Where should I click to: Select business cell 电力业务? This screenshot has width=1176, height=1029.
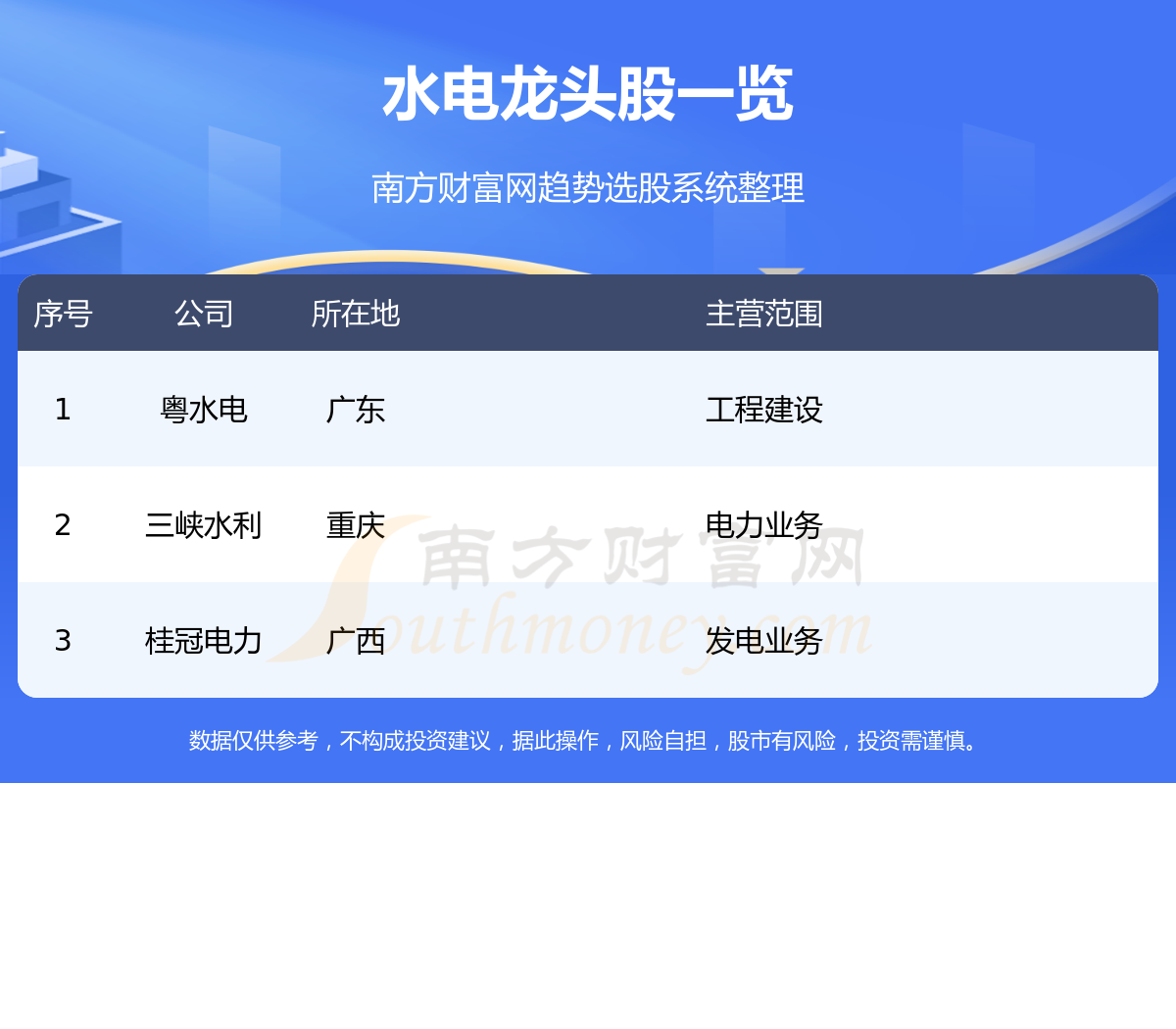pos(764,524)
